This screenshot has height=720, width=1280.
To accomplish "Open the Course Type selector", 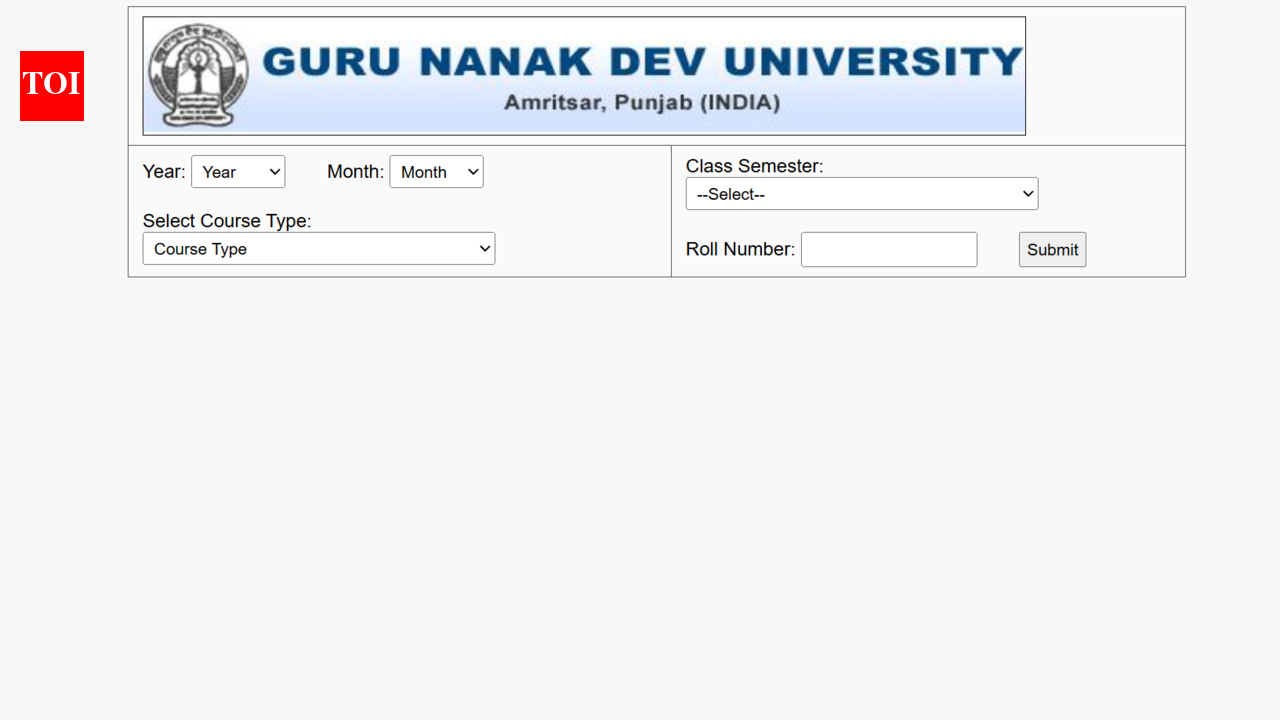I will pos(318,248).
